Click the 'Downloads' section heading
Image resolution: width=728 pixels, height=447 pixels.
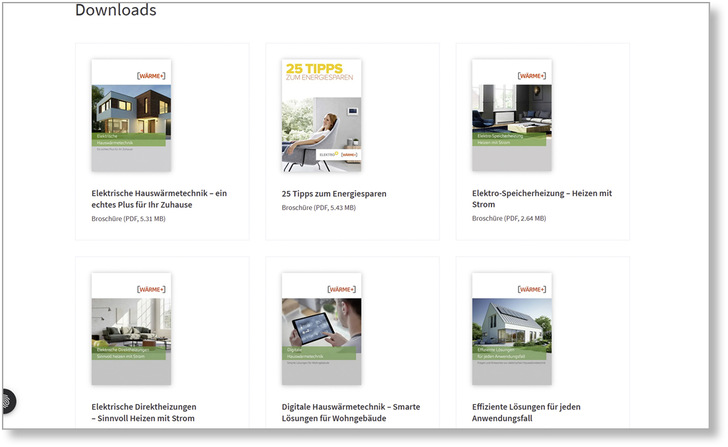tap(116, 11)
